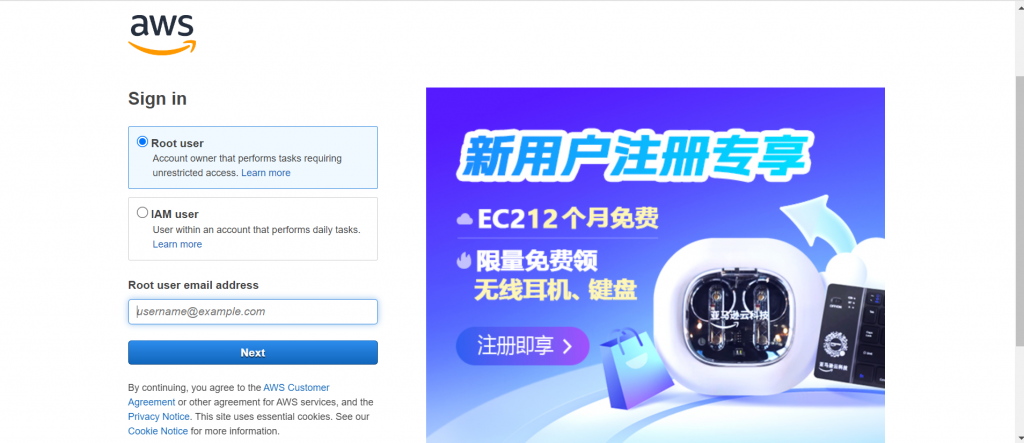Click the blue shopping bag graphic

(636, 369)
